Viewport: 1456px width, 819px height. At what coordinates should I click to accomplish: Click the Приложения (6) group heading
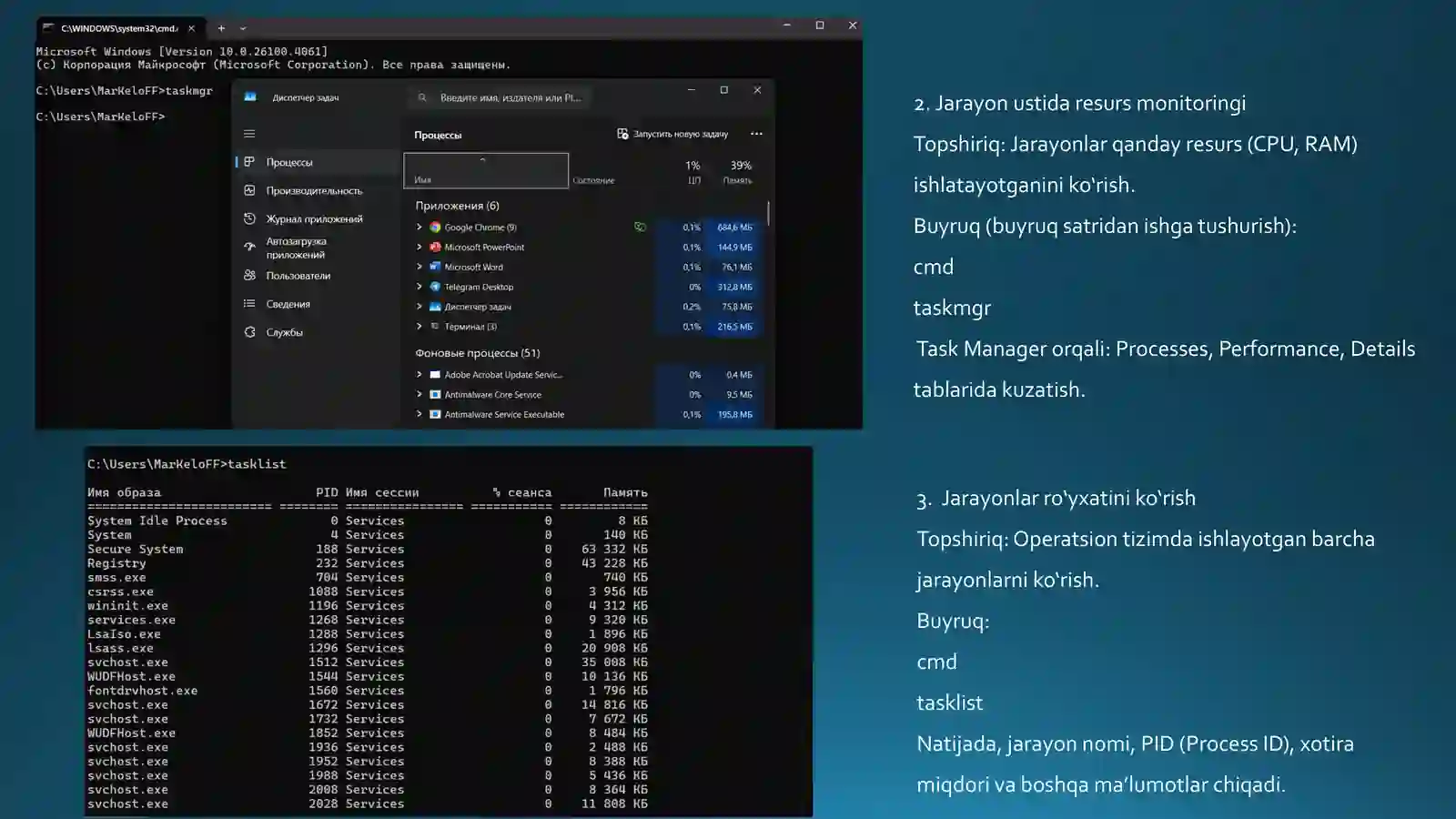tap(457, 206)
